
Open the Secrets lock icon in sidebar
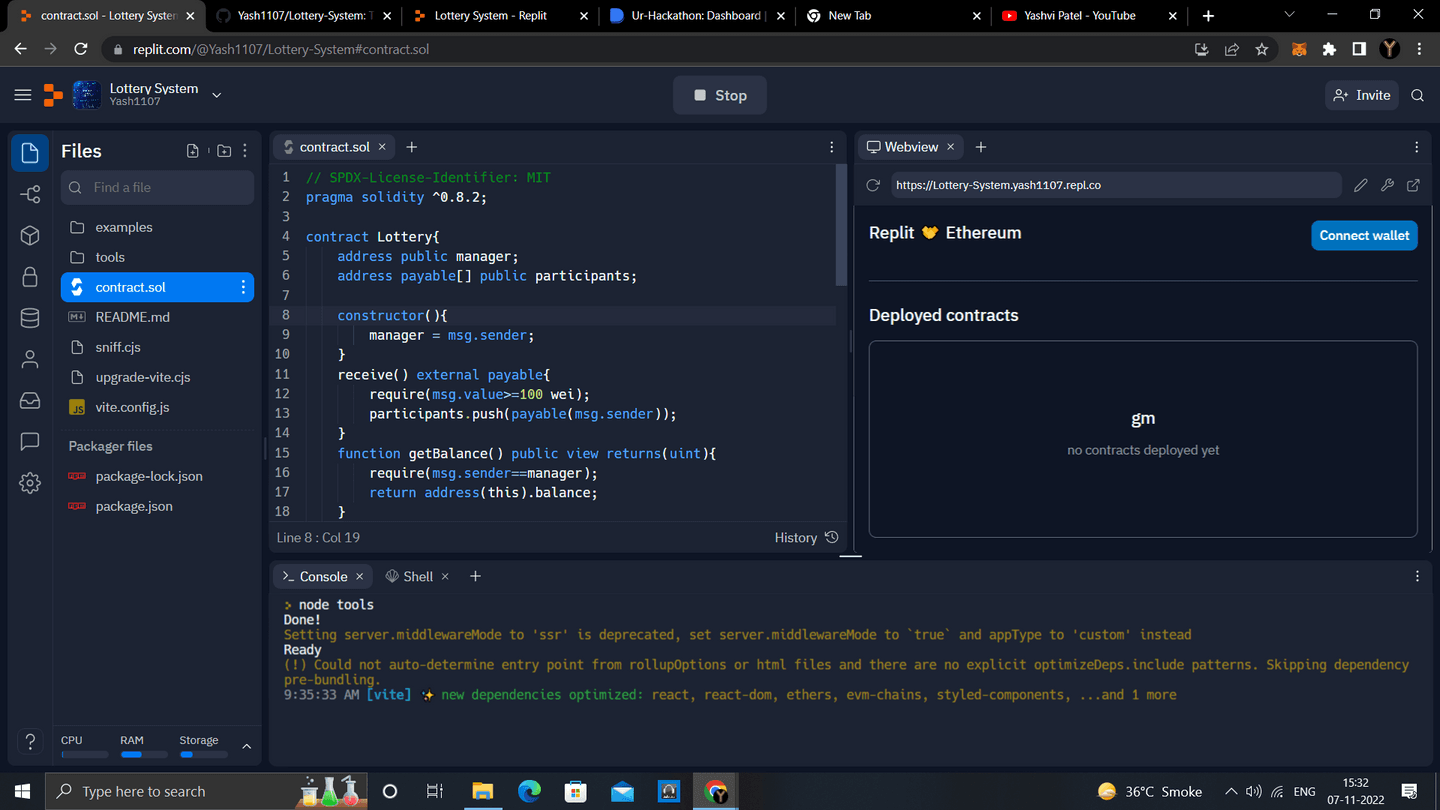(30, 277)
